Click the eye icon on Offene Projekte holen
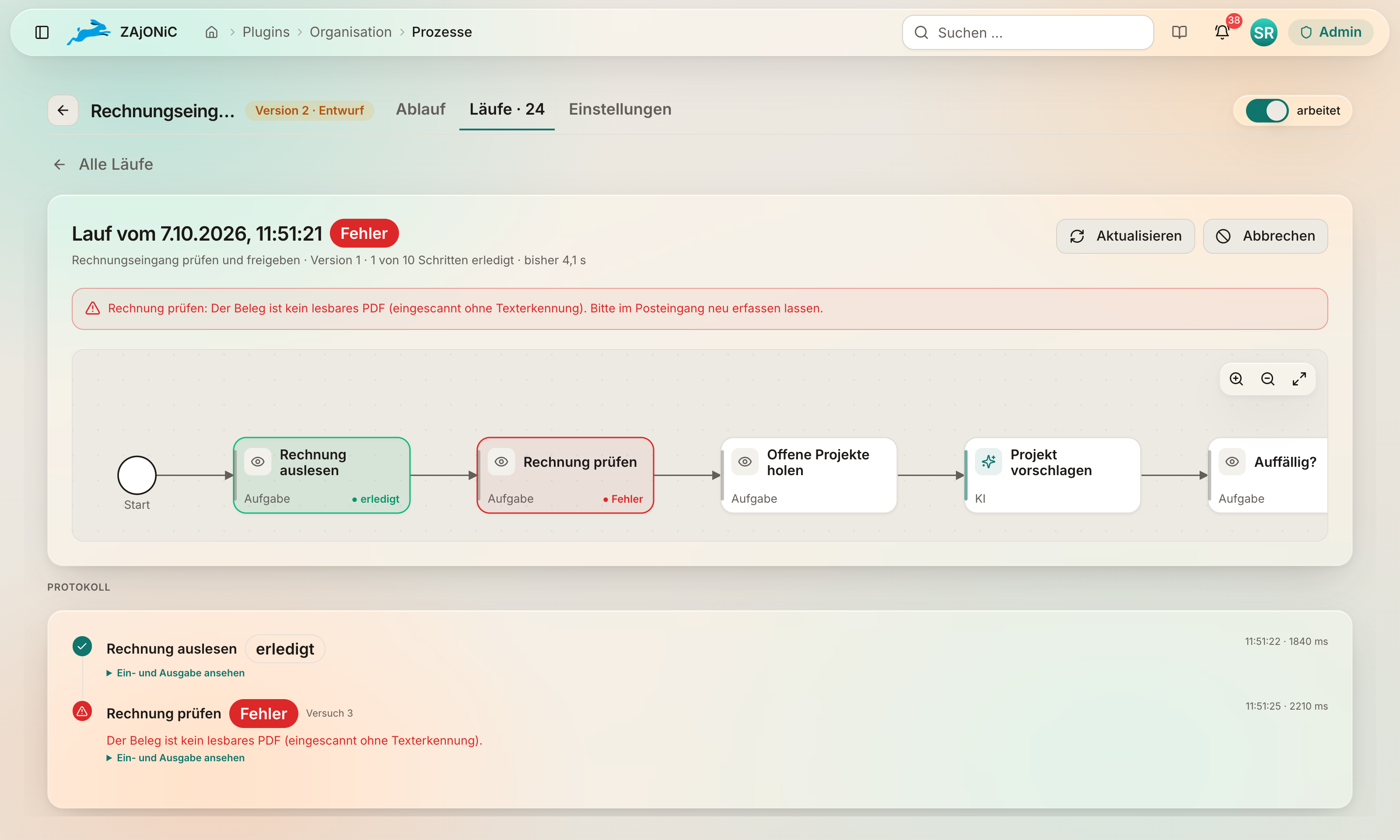1400x840 pixels. click(745, 462)
